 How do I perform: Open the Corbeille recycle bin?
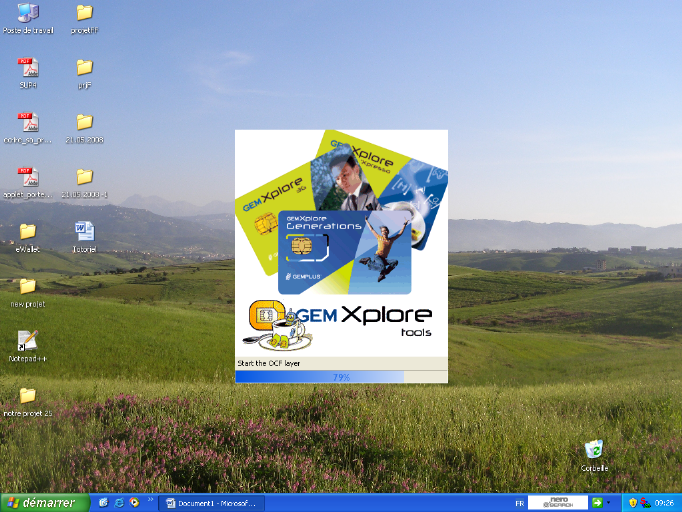click(594, 451)
